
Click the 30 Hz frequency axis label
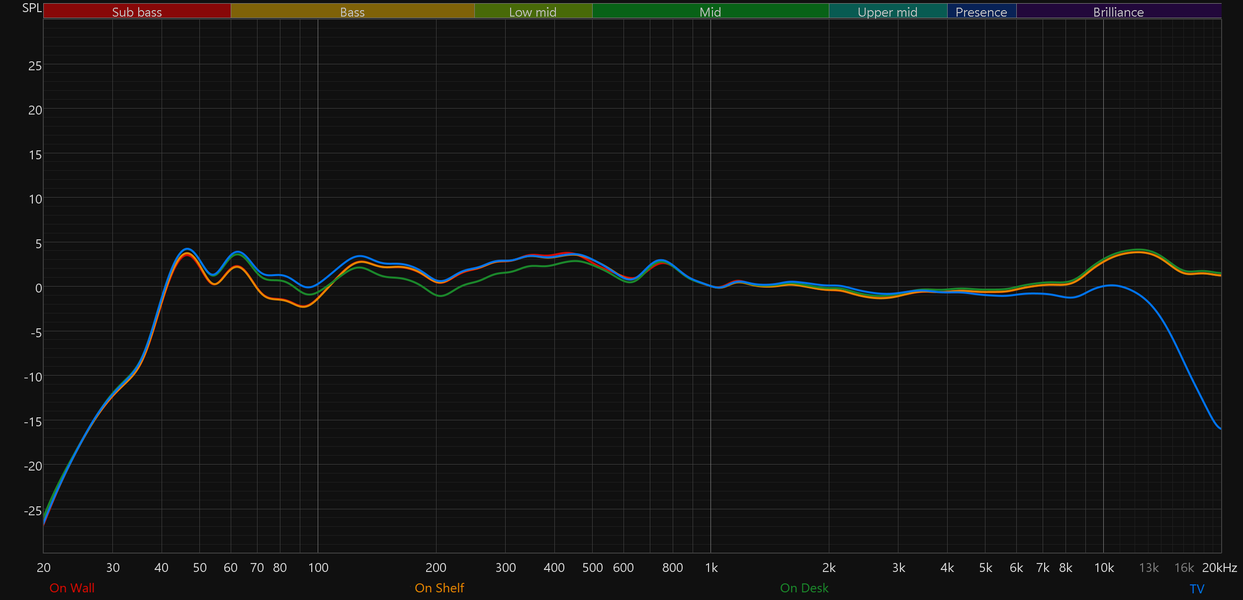(x=113, y=568)
